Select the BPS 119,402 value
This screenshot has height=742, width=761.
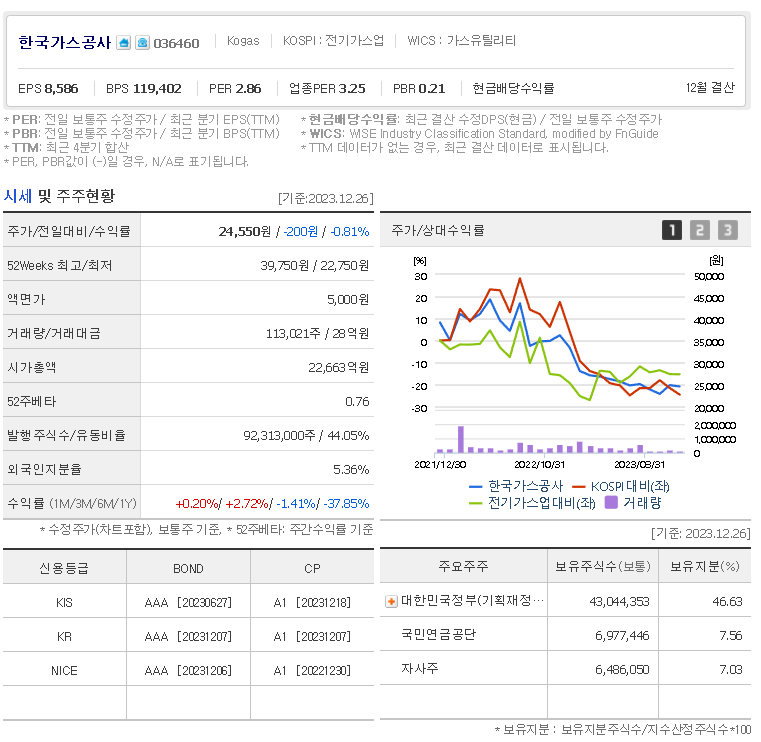coord(144,89)
